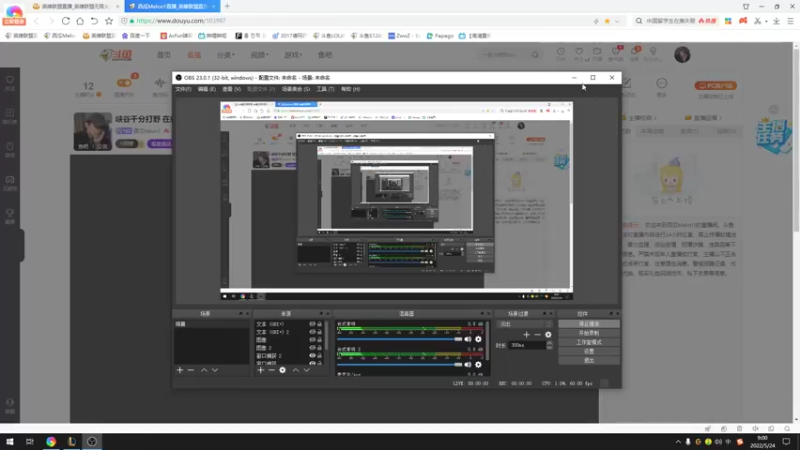Click the Start Recording button in Controls

click(589, 333)
